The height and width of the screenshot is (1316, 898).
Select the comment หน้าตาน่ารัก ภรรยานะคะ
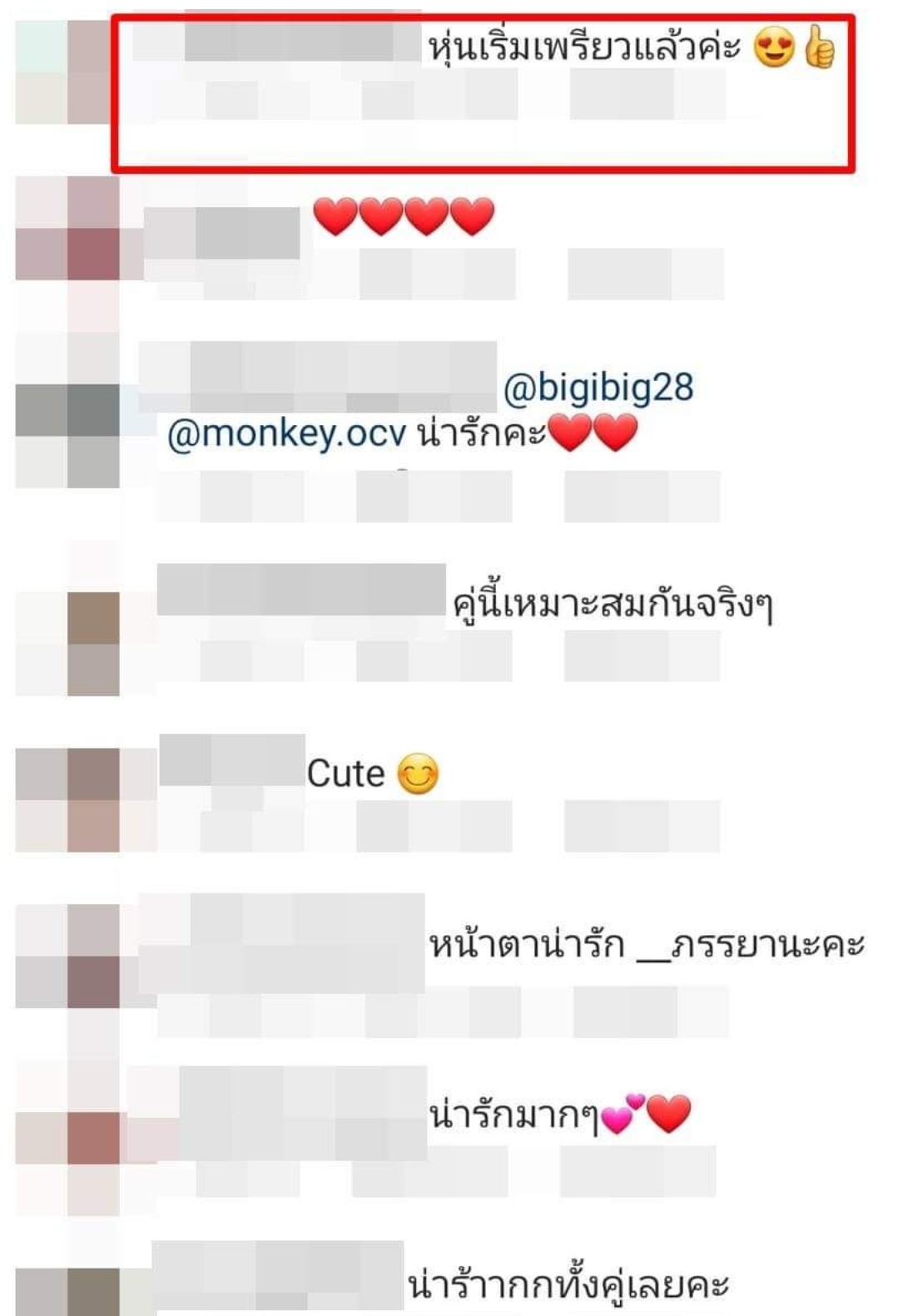coord(647,945)
